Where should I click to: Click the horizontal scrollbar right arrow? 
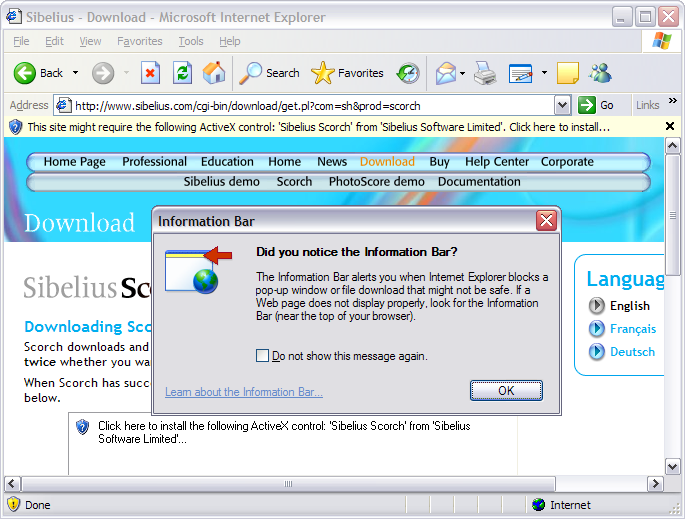pos(655,484)
